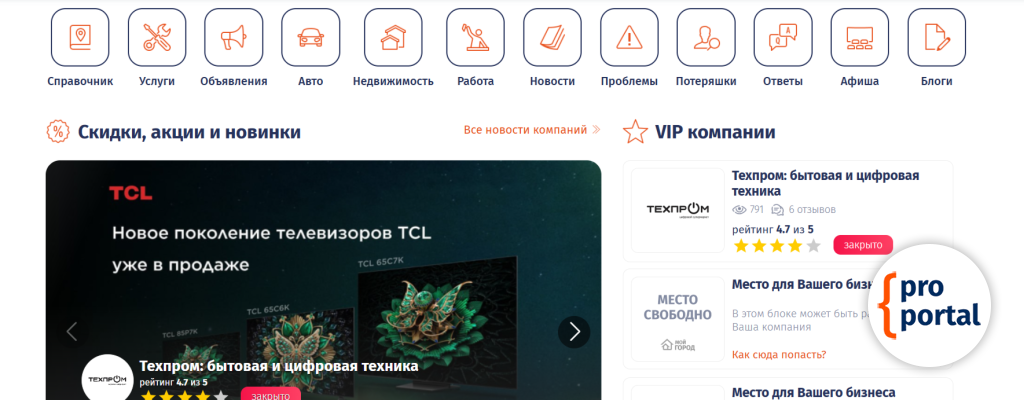
Task: Go back with the banner's previous arrow
Action: [x=72, y=332]
